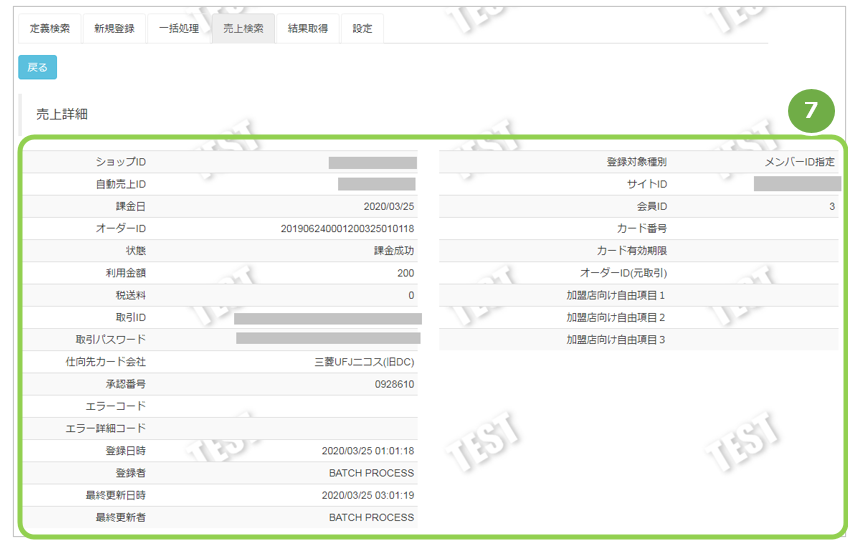
Task: Select the 加盟店向け自由項目 3 label
Action: pyautogui.click(x=616, y=339)
